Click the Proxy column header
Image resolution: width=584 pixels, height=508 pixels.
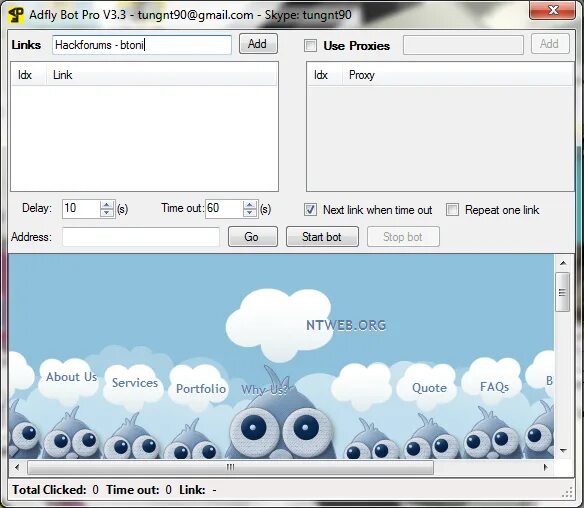458,75
